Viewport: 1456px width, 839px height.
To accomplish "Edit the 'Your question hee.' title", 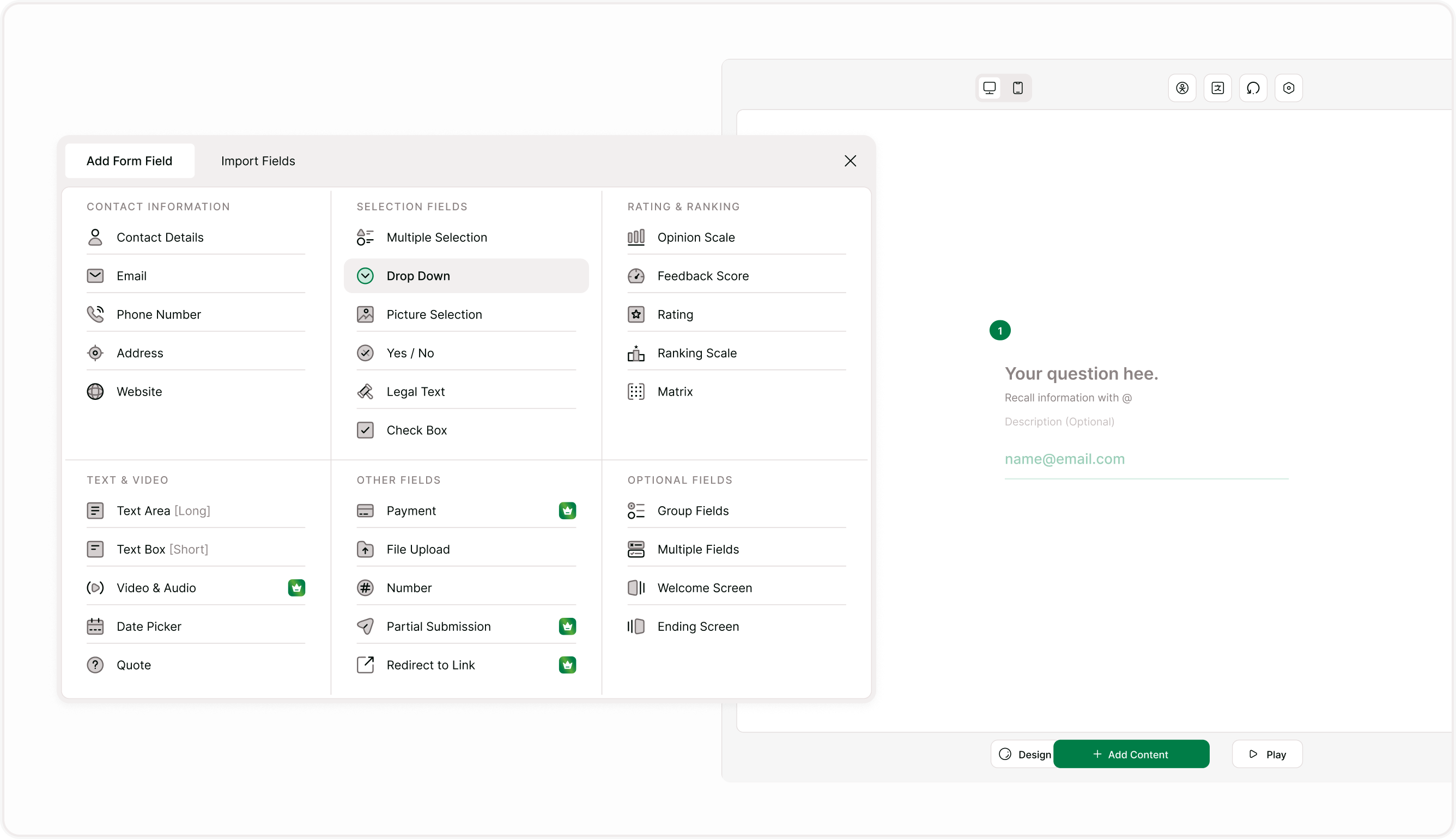I will point(1081,373).
